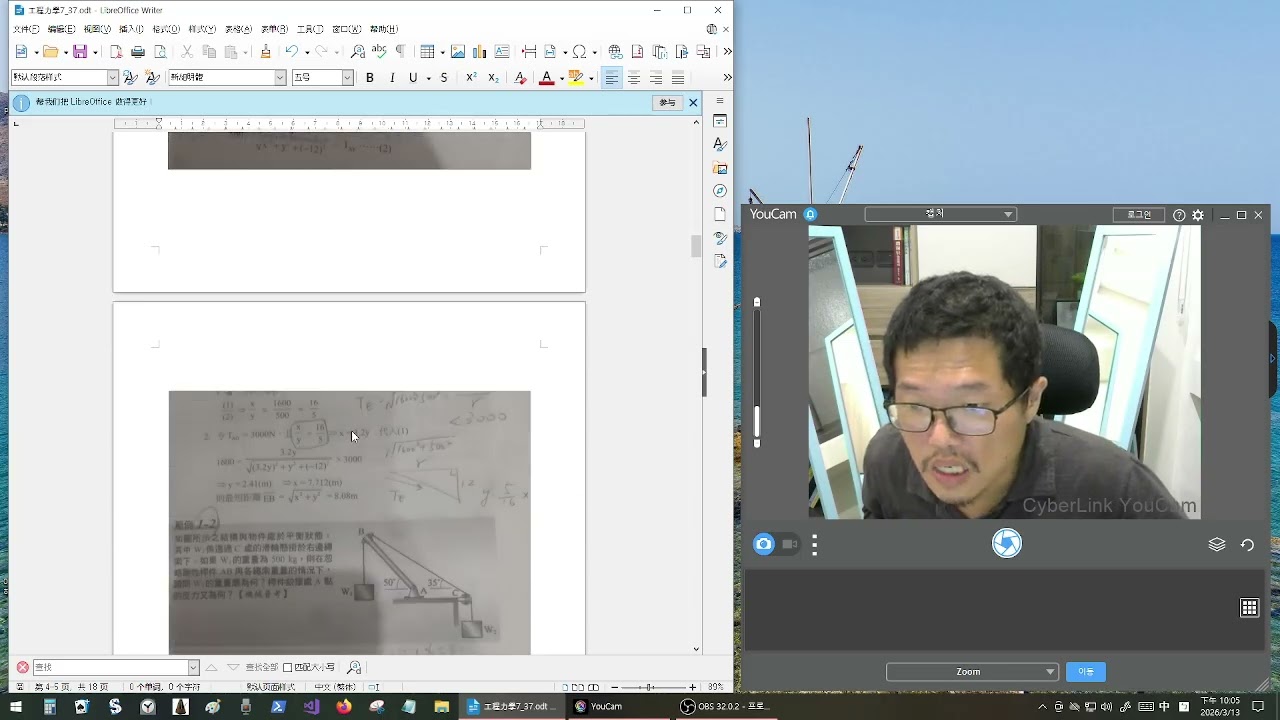Viewport: 1280px width, 720px height.
Task: Insert a text box
Action: (x=502, y=52)
